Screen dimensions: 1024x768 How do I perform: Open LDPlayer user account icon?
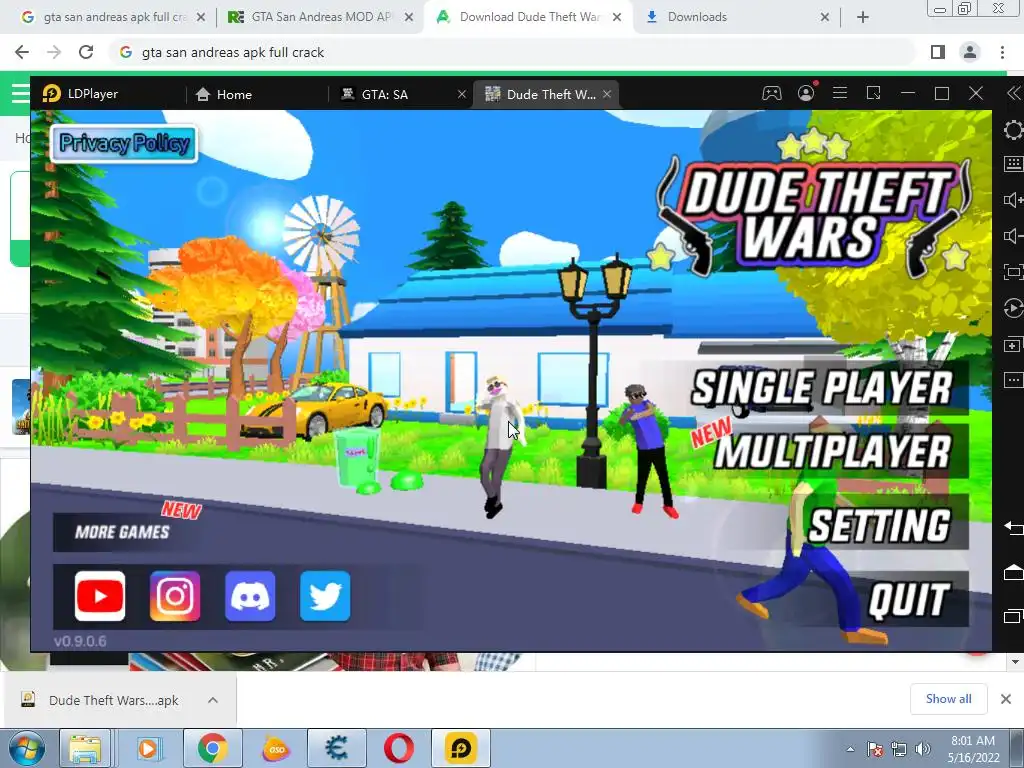806,93
